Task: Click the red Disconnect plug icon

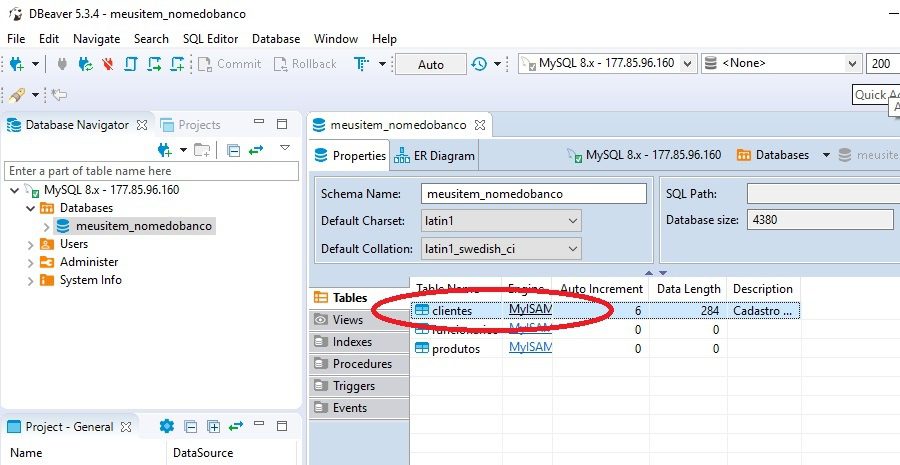Action: pyautogui.click(x=108, y=64)
